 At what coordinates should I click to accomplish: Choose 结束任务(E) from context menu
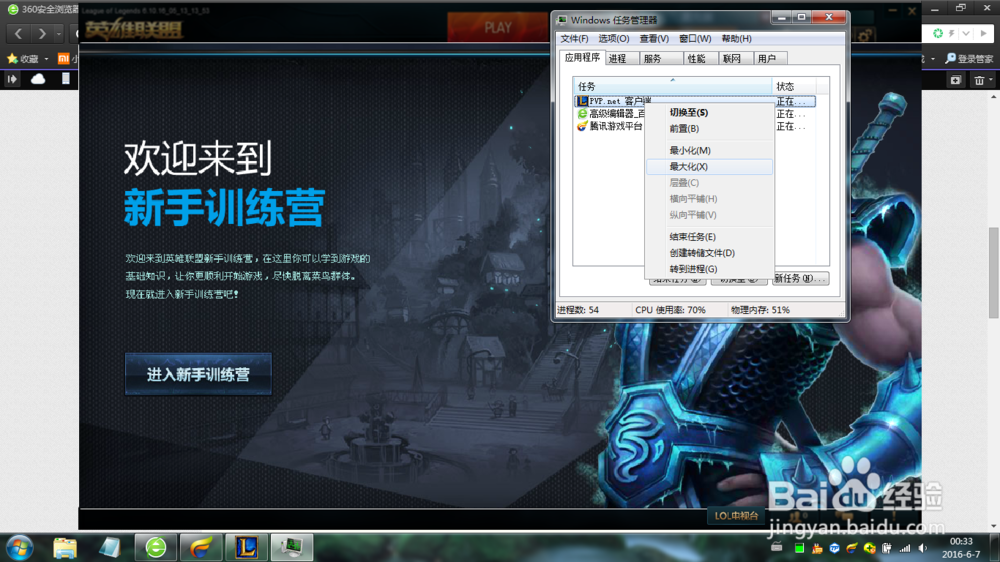click(x=709, y=237)
